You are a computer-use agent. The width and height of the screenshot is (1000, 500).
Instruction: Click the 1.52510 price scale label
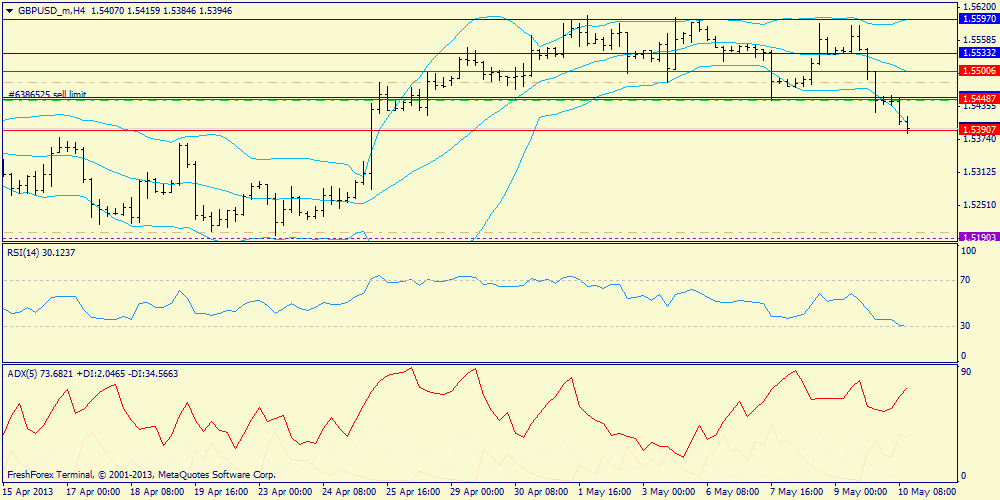(976, 205)
